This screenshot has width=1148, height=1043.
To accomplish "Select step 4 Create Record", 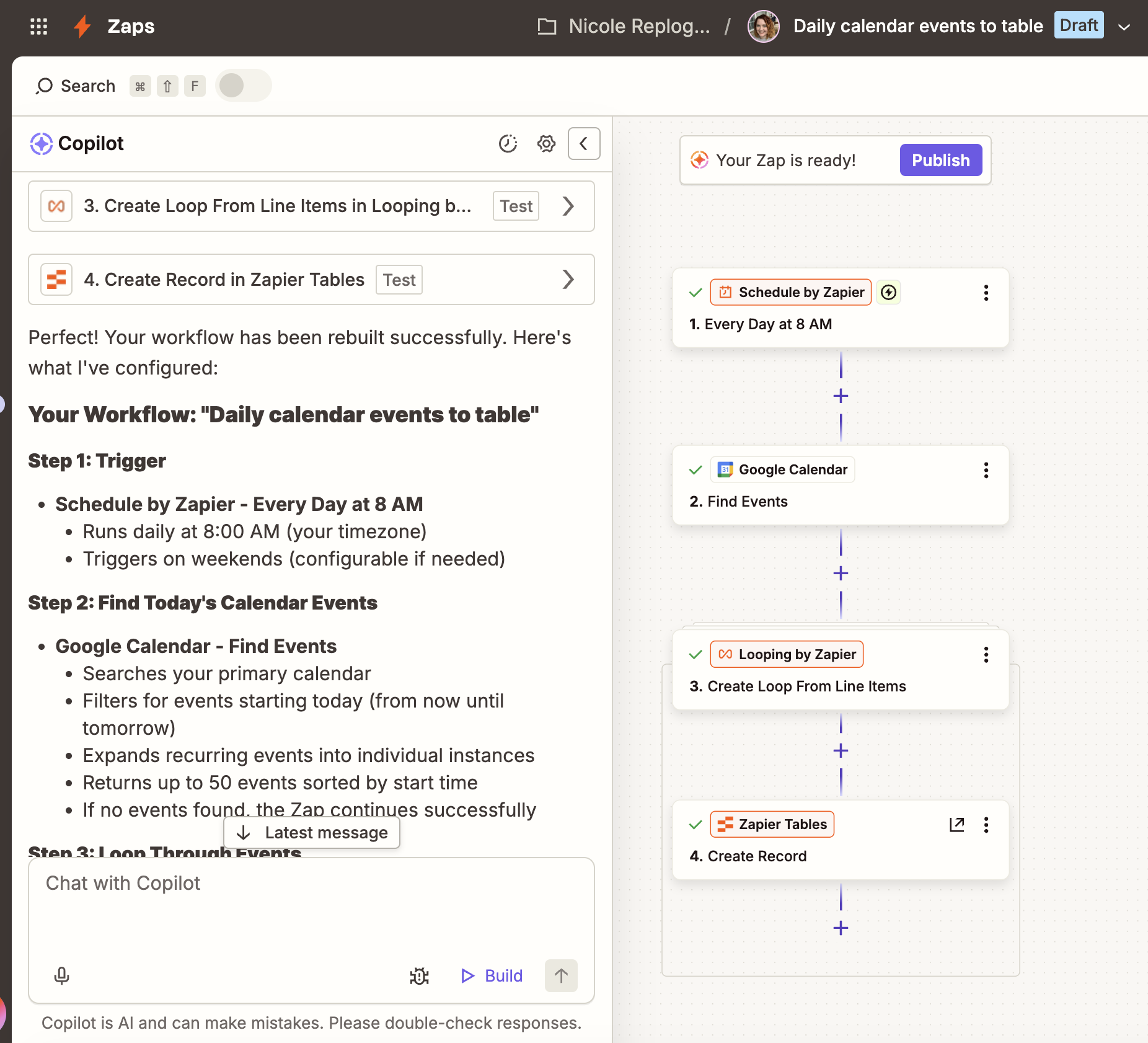I will click(x=748, y=856).
